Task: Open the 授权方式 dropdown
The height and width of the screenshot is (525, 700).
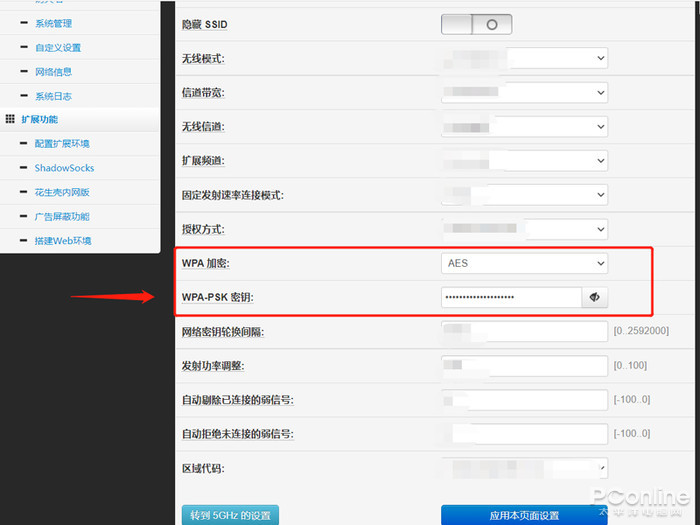Action: tap(524, 229)
